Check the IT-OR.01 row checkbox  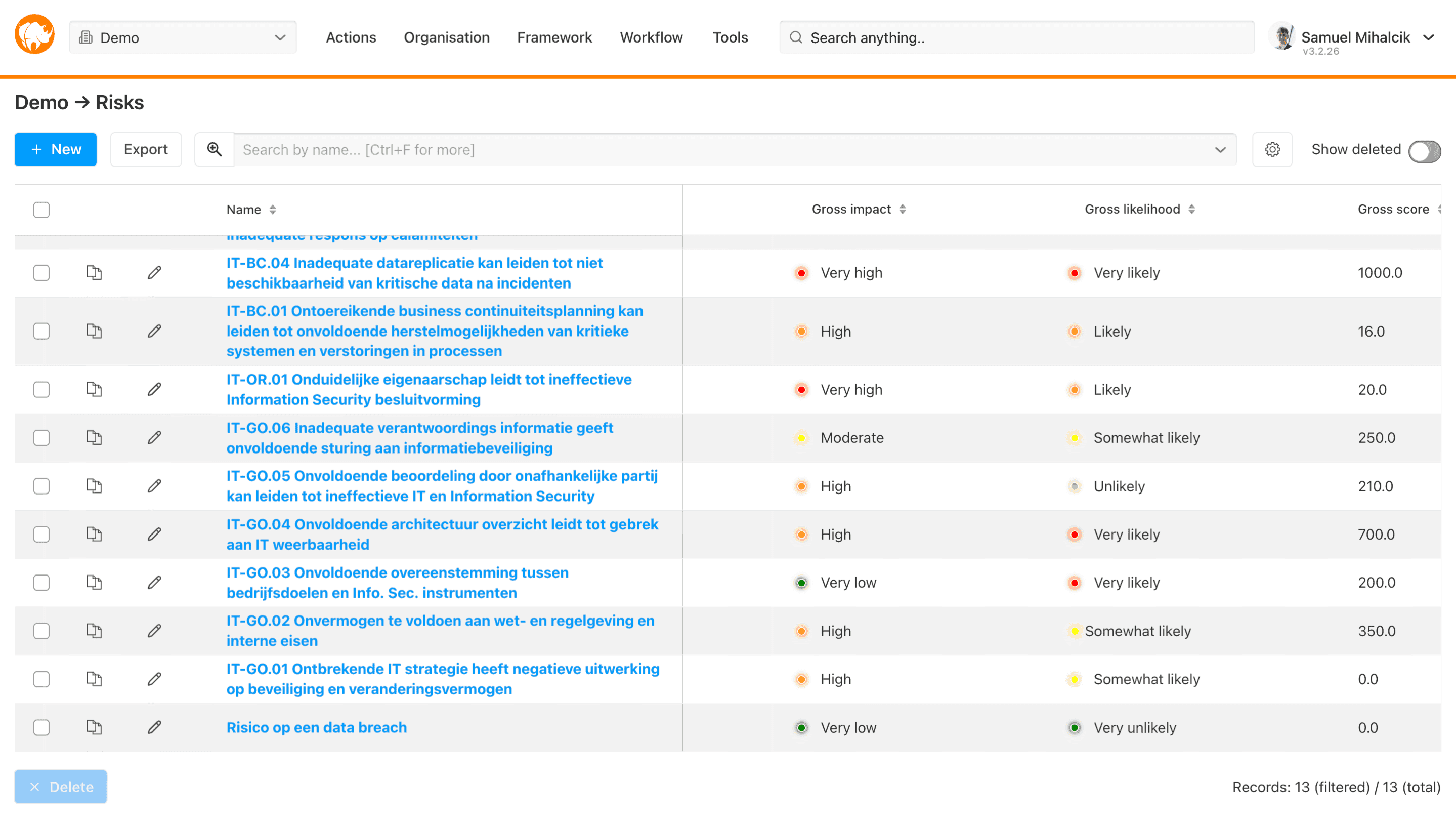(41, 389)
